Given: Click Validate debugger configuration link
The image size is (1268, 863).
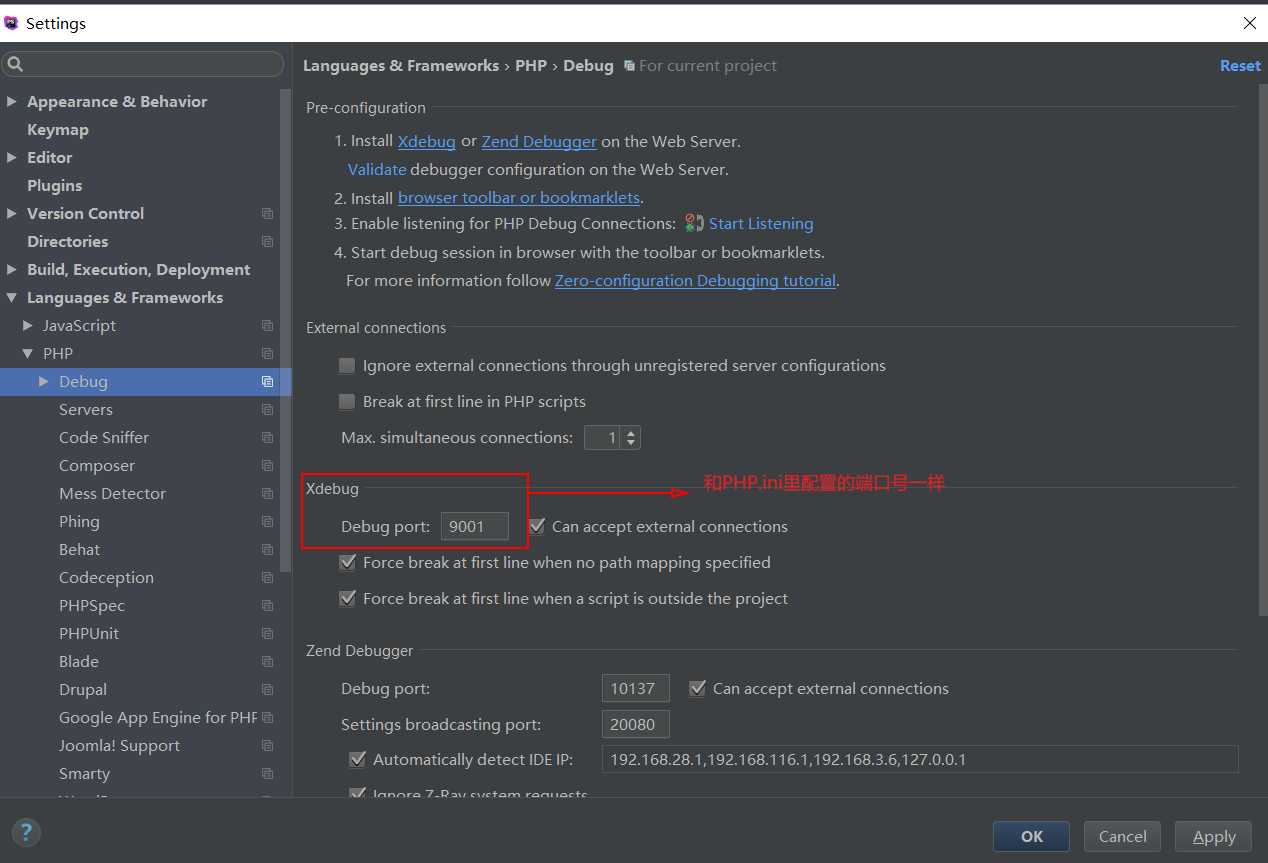Looking at the screenshot, I should (x=377, y=169).
